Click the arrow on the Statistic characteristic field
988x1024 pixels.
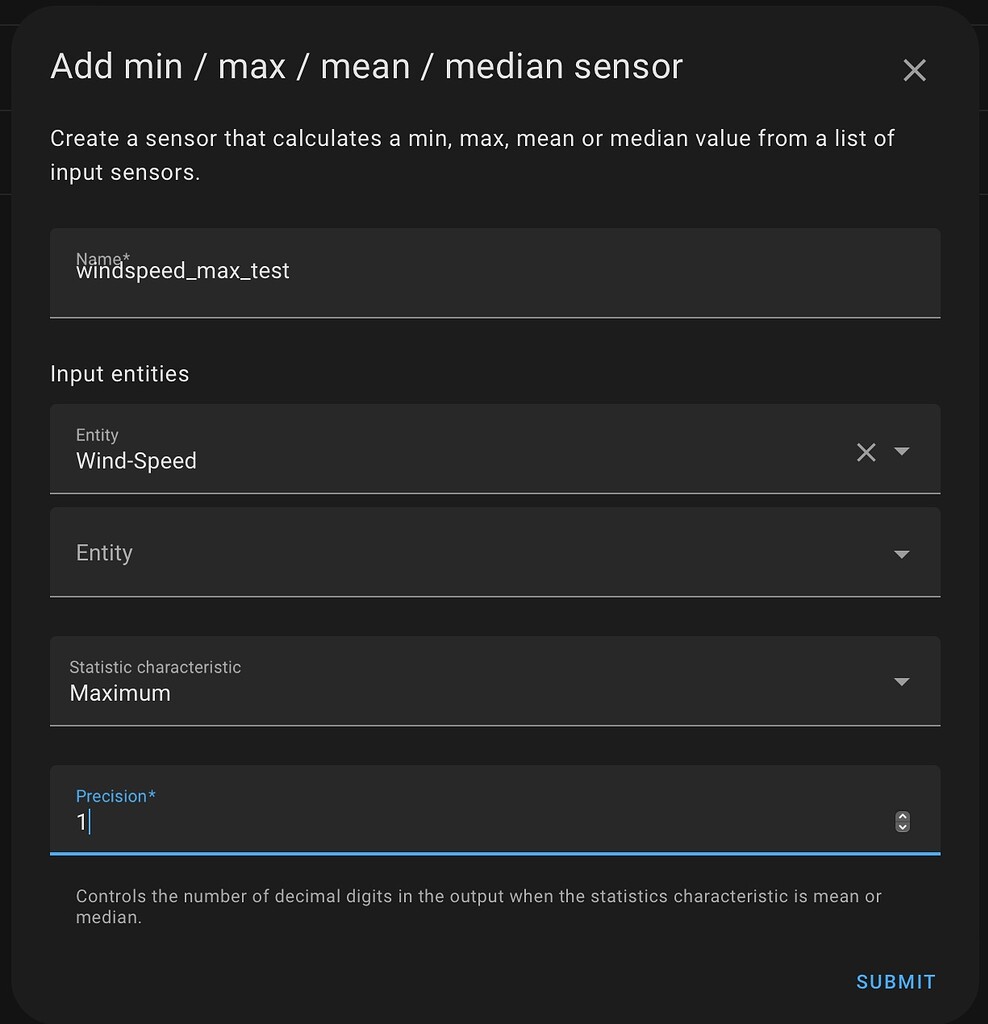902,681
